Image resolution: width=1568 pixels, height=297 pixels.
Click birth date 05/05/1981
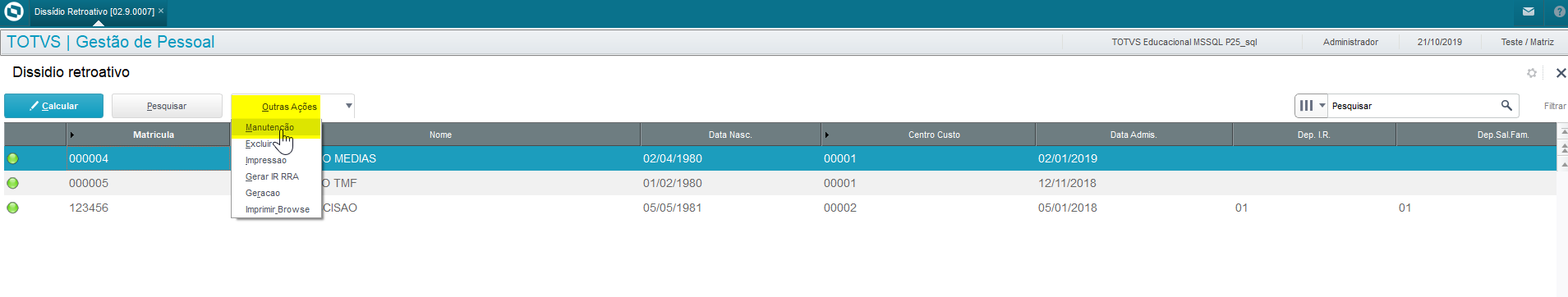(673, 208)
